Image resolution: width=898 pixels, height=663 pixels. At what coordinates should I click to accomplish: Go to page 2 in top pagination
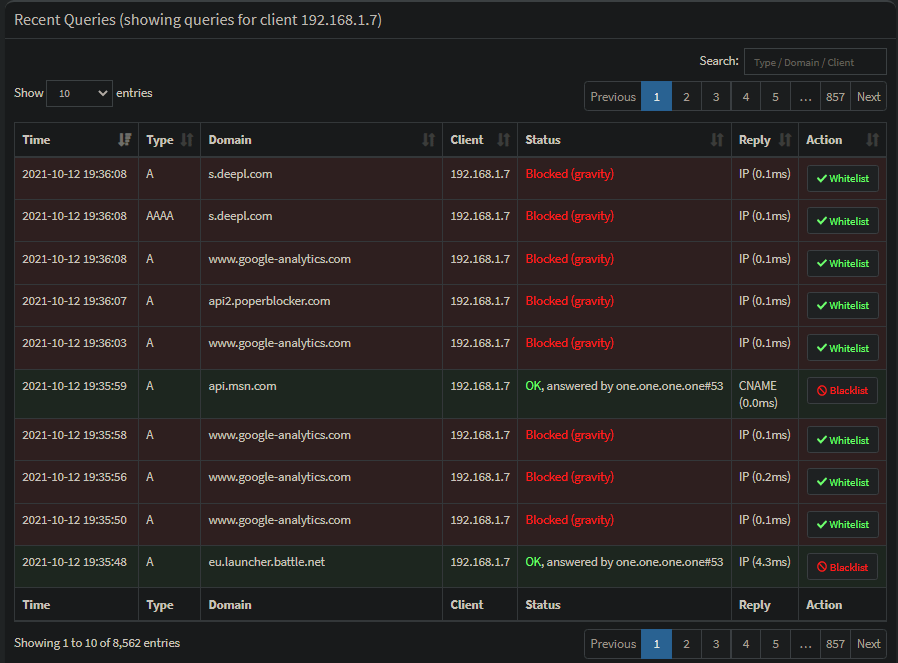pos(686,97)
